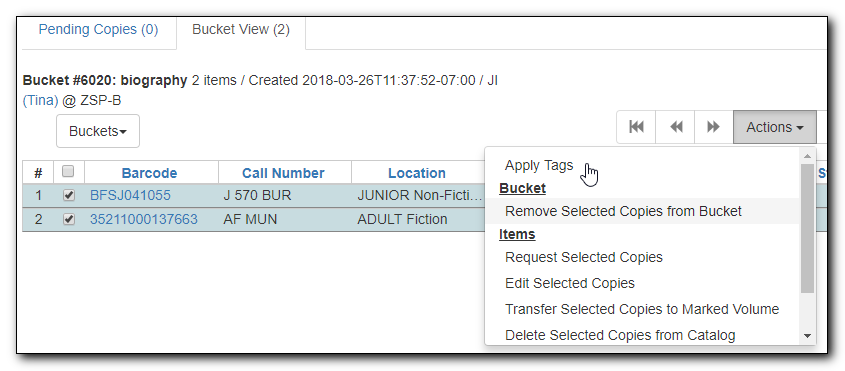Open the (Tina) owner link
The height and width of the screenshot is (371, 845).
pos(40,101)
